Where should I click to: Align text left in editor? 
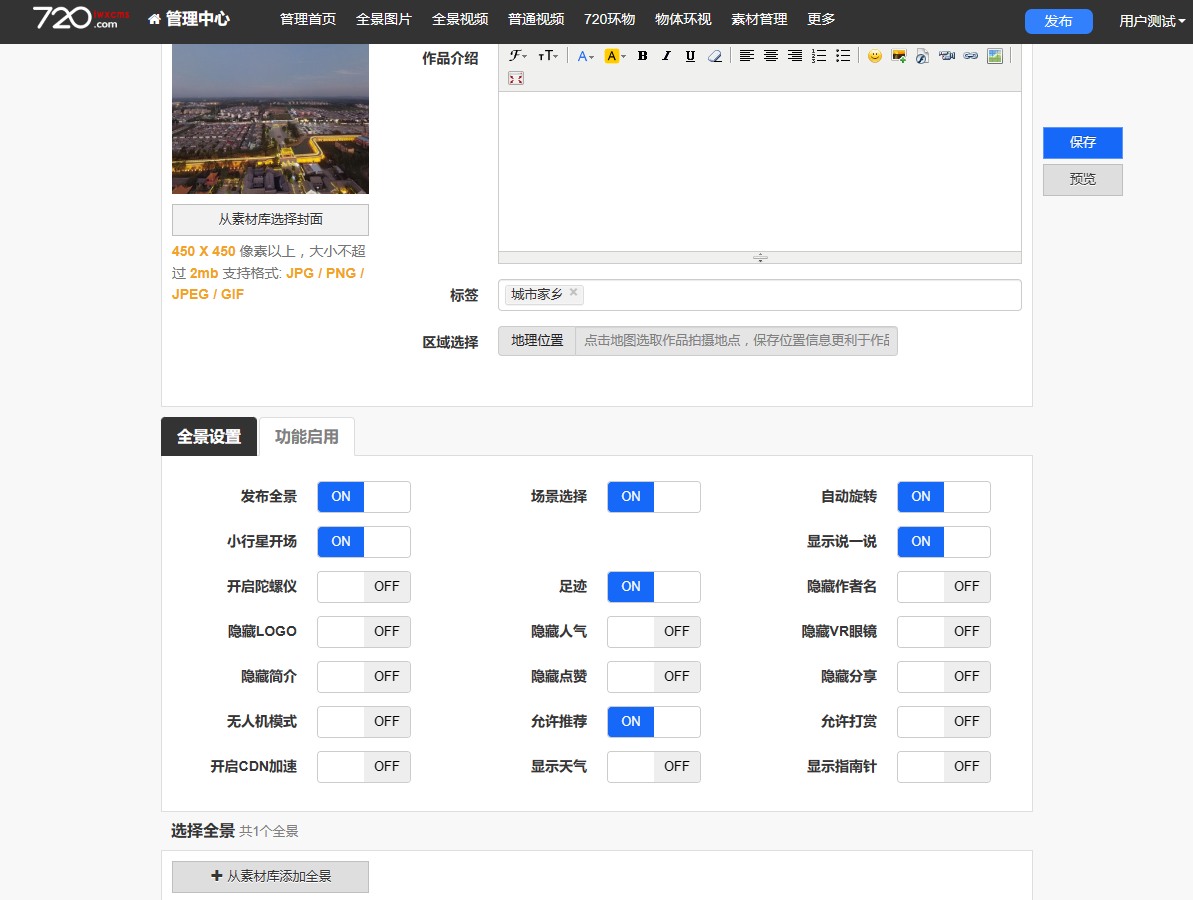747,56
